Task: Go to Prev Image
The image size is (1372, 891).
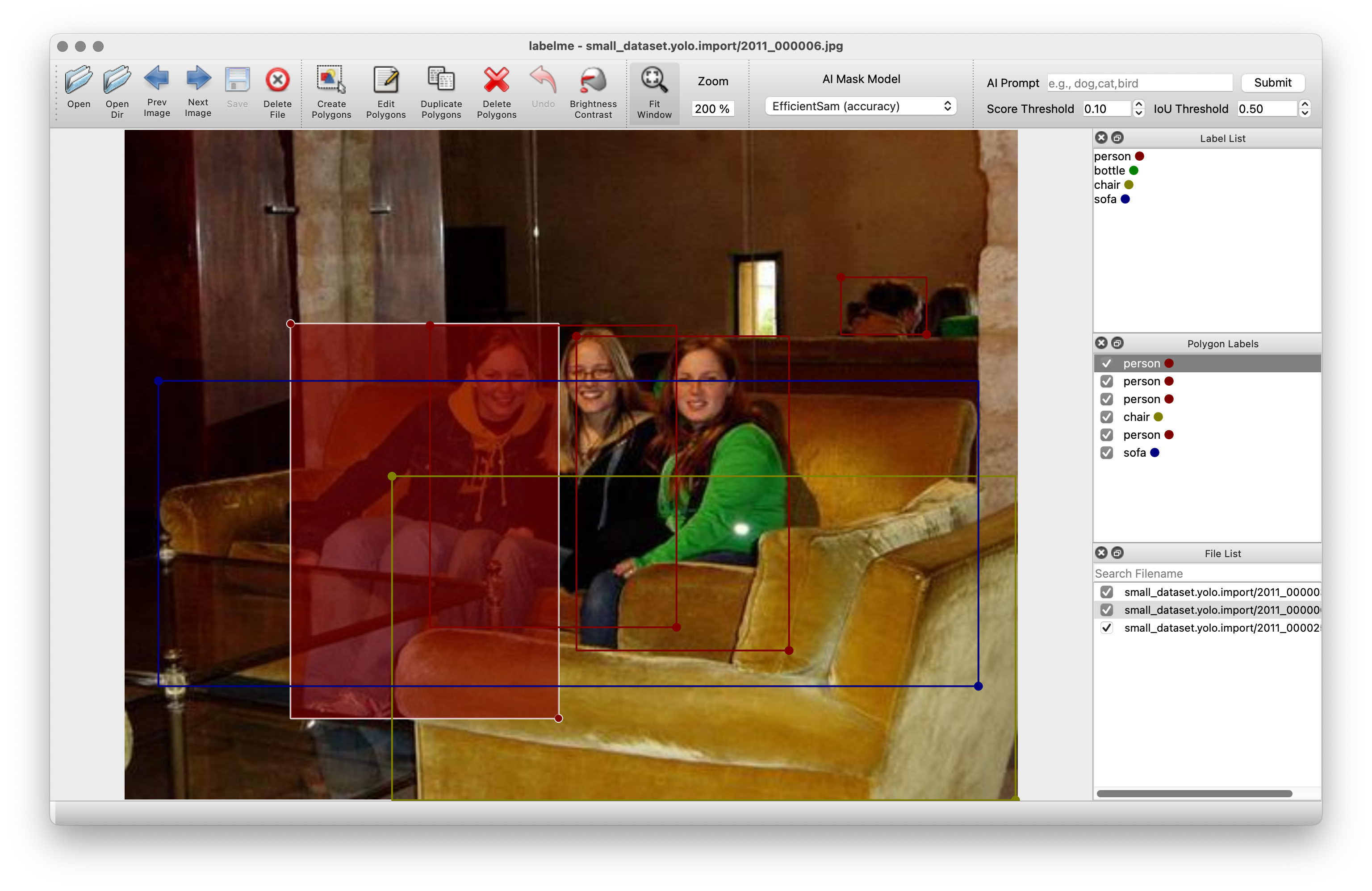Action: tap(156, 79)
